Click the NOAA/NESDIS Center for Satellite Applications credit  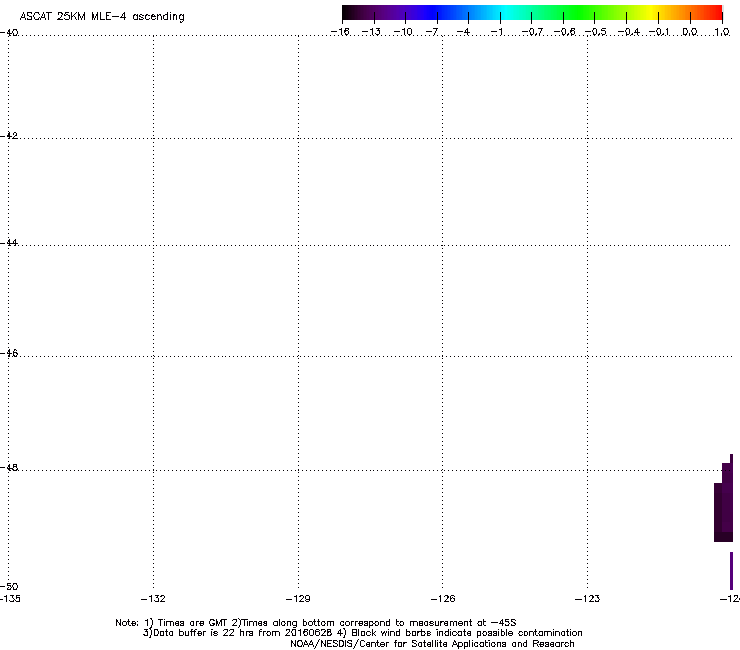[432, 644]
